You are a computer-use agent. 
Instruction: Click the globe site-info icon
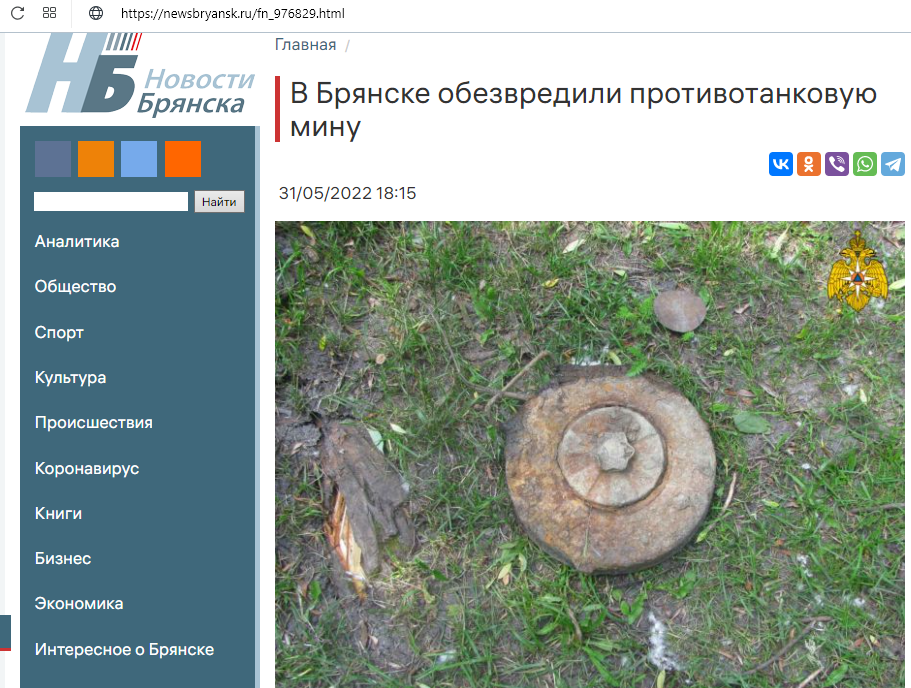click(96, 13)
